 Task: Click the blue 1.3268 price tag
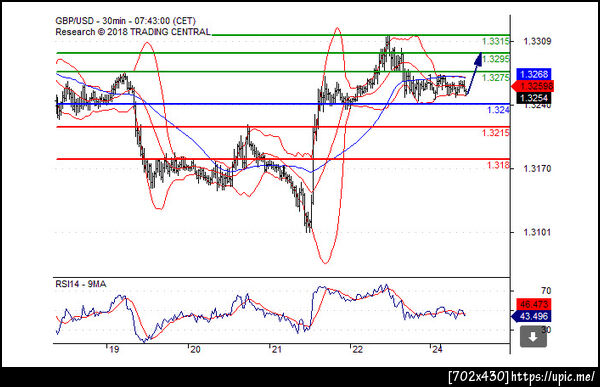pyautogui.click(x=534, y=74)
